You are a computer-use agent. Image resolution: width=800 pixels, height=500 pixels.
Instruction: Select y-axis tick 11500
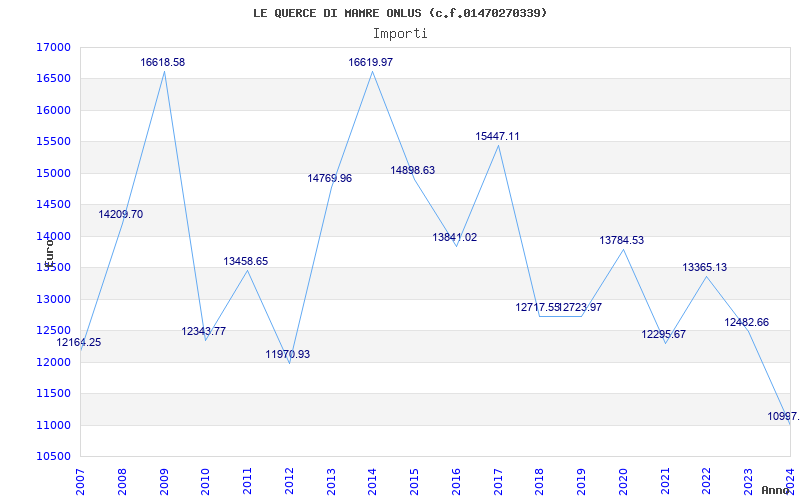pyautogui.click(x=53, y=393)
